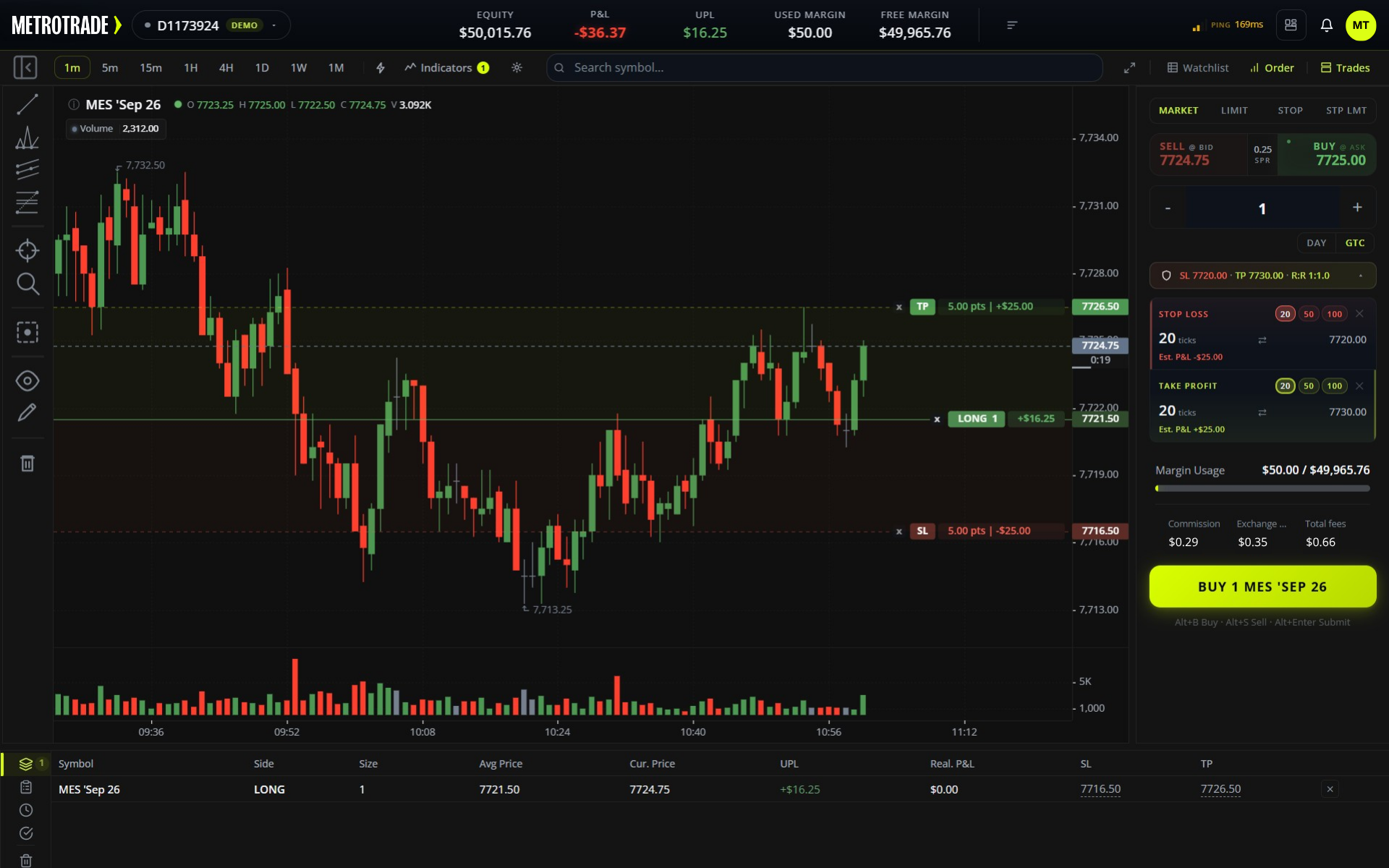Expand chart to fullscreen

pyautogui.click(x=1129, y=67)
